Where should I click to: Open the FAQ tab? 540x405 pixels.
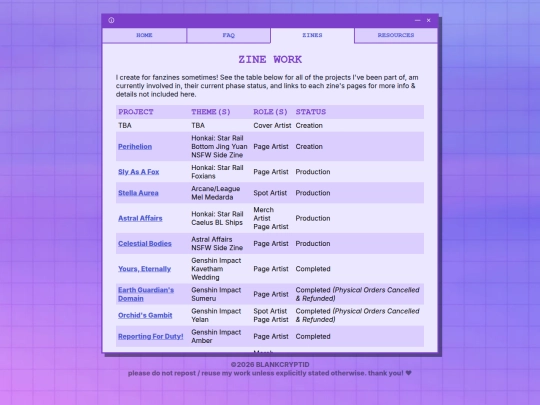click(x=228, y=35)
